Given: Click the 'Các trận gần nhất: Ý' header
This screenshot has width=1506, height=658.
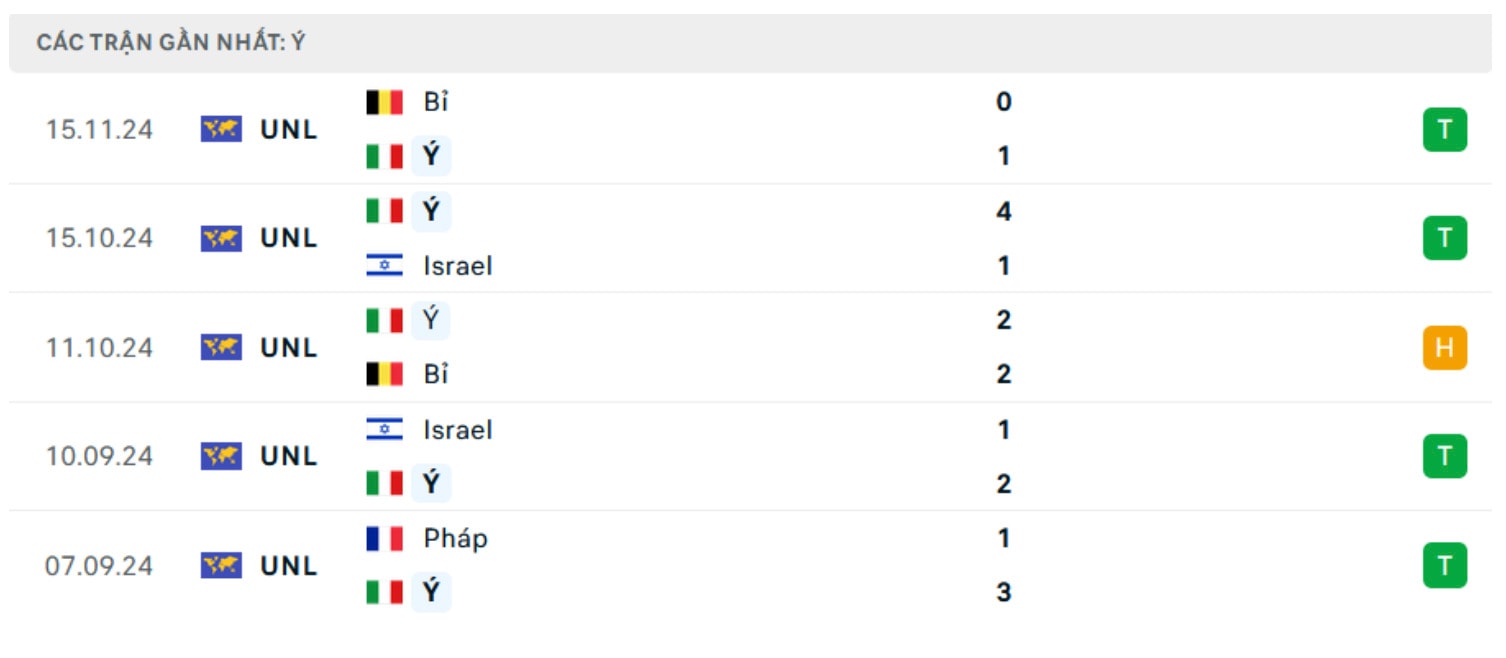Looking at the screenshot, I should point(171,43).
